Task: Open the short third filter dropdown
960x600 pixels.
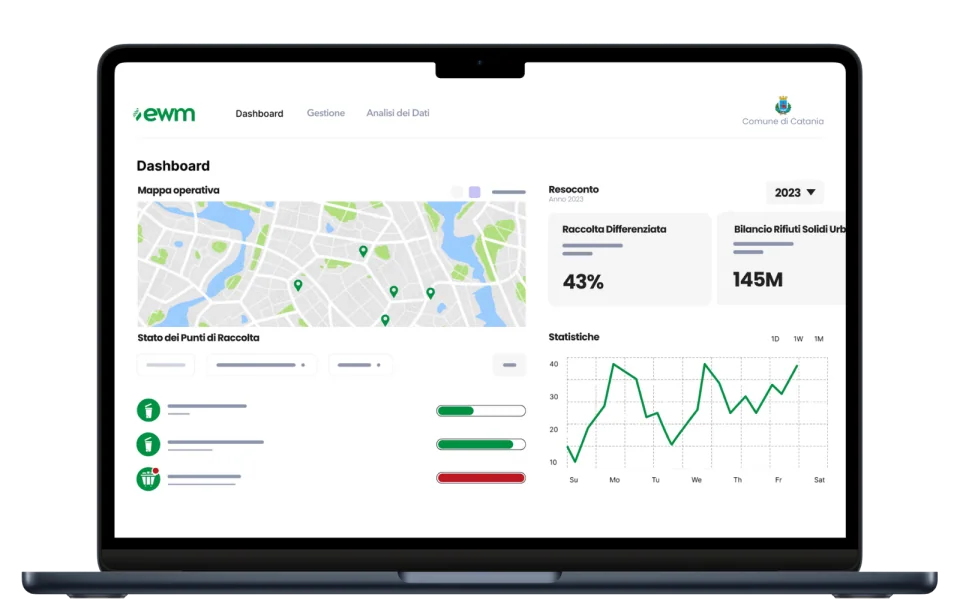Action: (360, 365)
